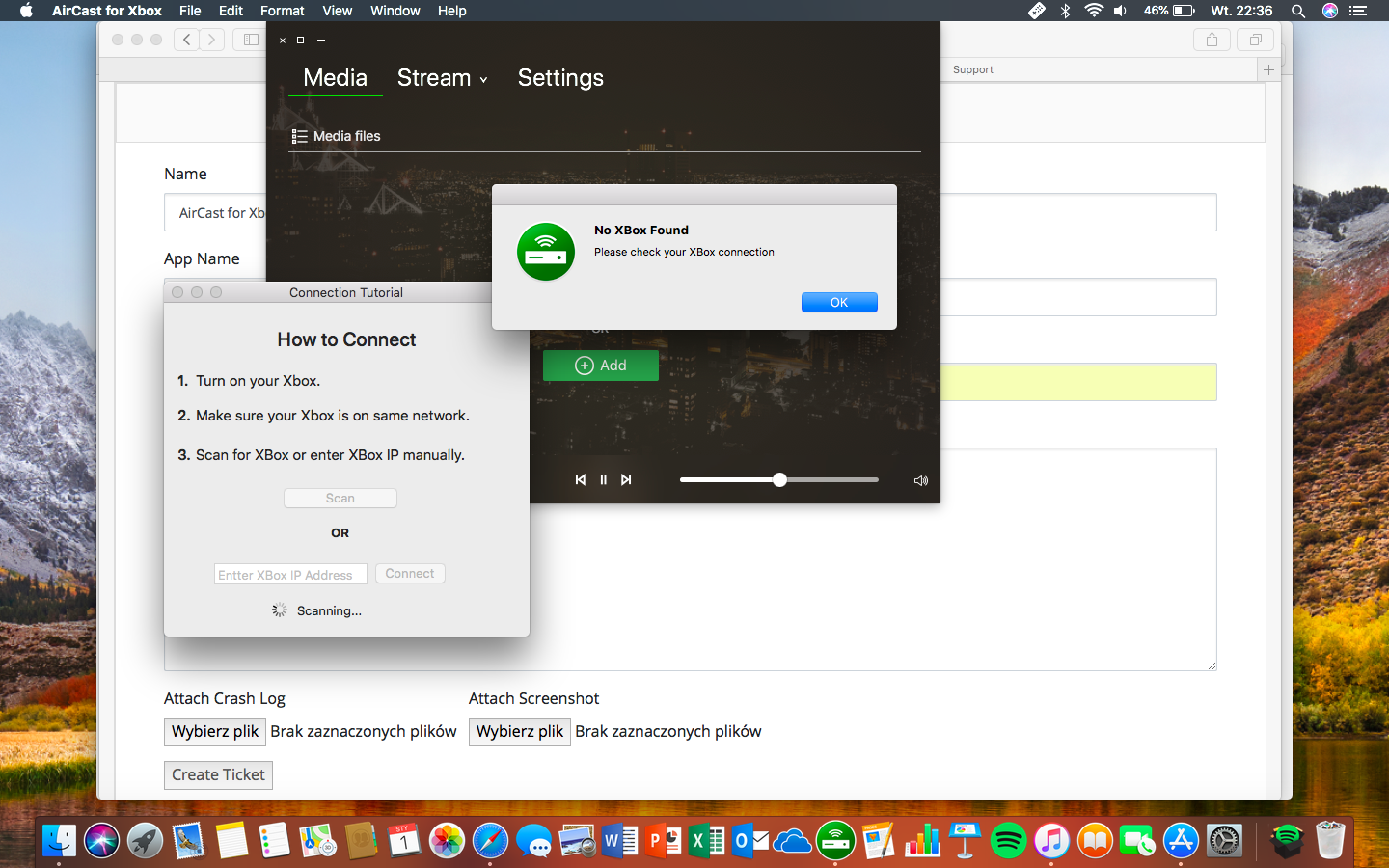Click the Media files list icon
1389x868 pixels.
click(x=299, y=137)
